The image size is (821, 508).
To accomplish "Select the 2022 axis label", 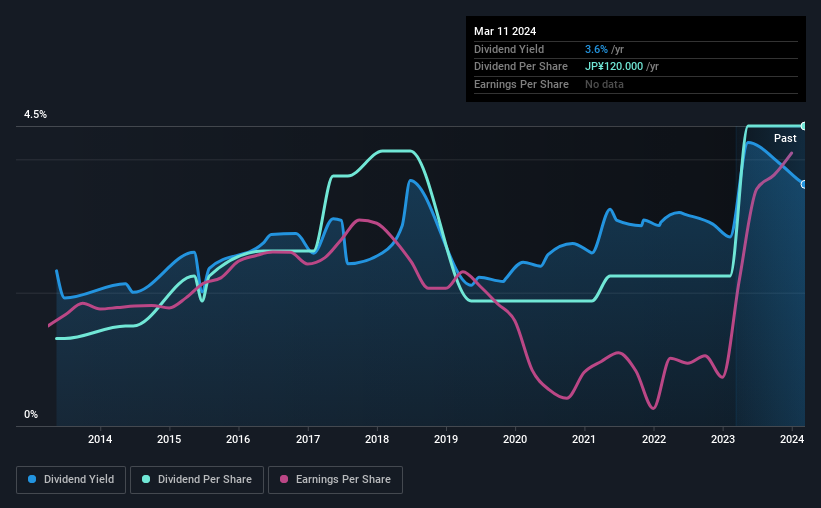I will 654,439.
